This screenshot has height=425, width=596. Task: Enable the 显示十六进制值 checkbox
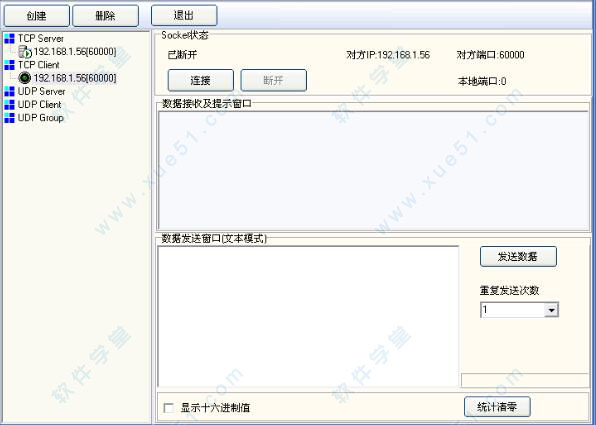click(x=168, y=408)
